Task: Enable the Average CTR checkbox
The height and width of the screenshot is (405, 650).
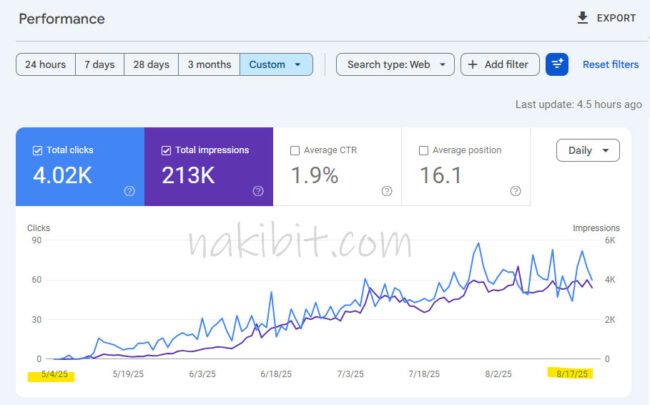Action: point(295,150)
